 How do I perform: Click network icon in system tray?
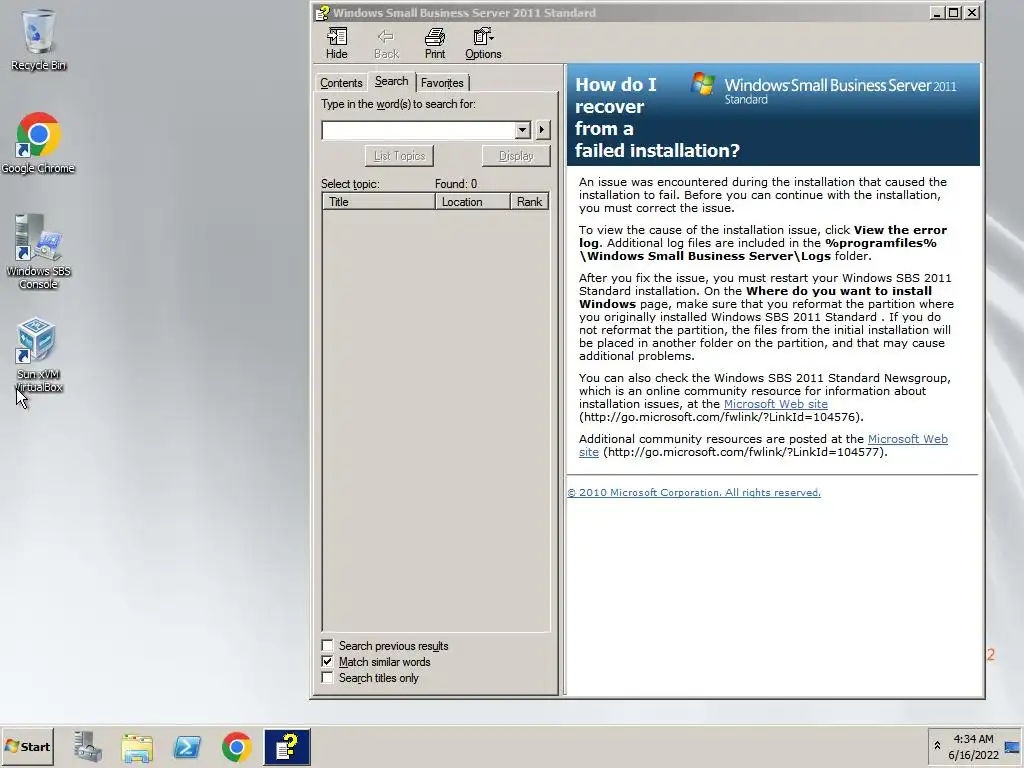[1012, 747]
